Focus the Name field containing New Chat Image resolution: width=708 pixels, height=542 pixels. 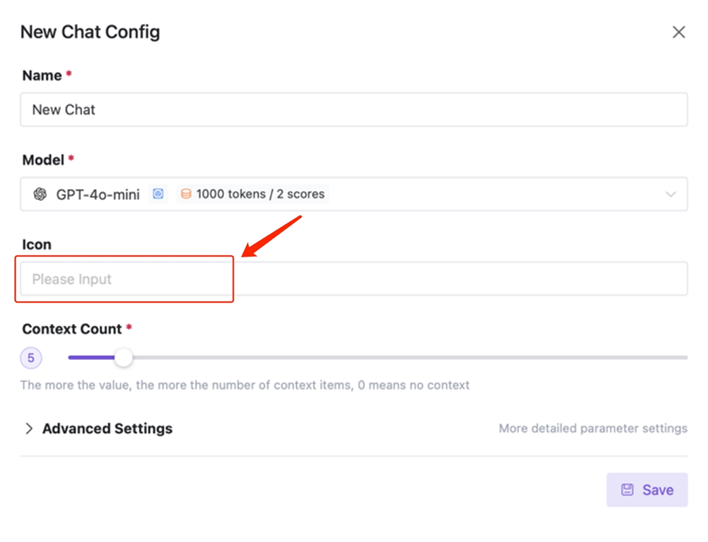[x=354, y=109]
